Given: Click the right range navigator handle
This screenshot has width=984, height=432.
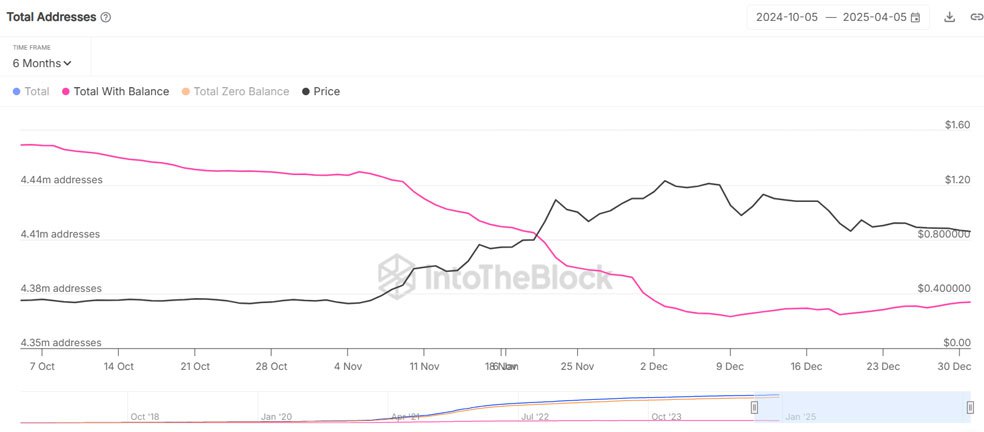Looking at the screenshot, I should click(x=970, y=407).
